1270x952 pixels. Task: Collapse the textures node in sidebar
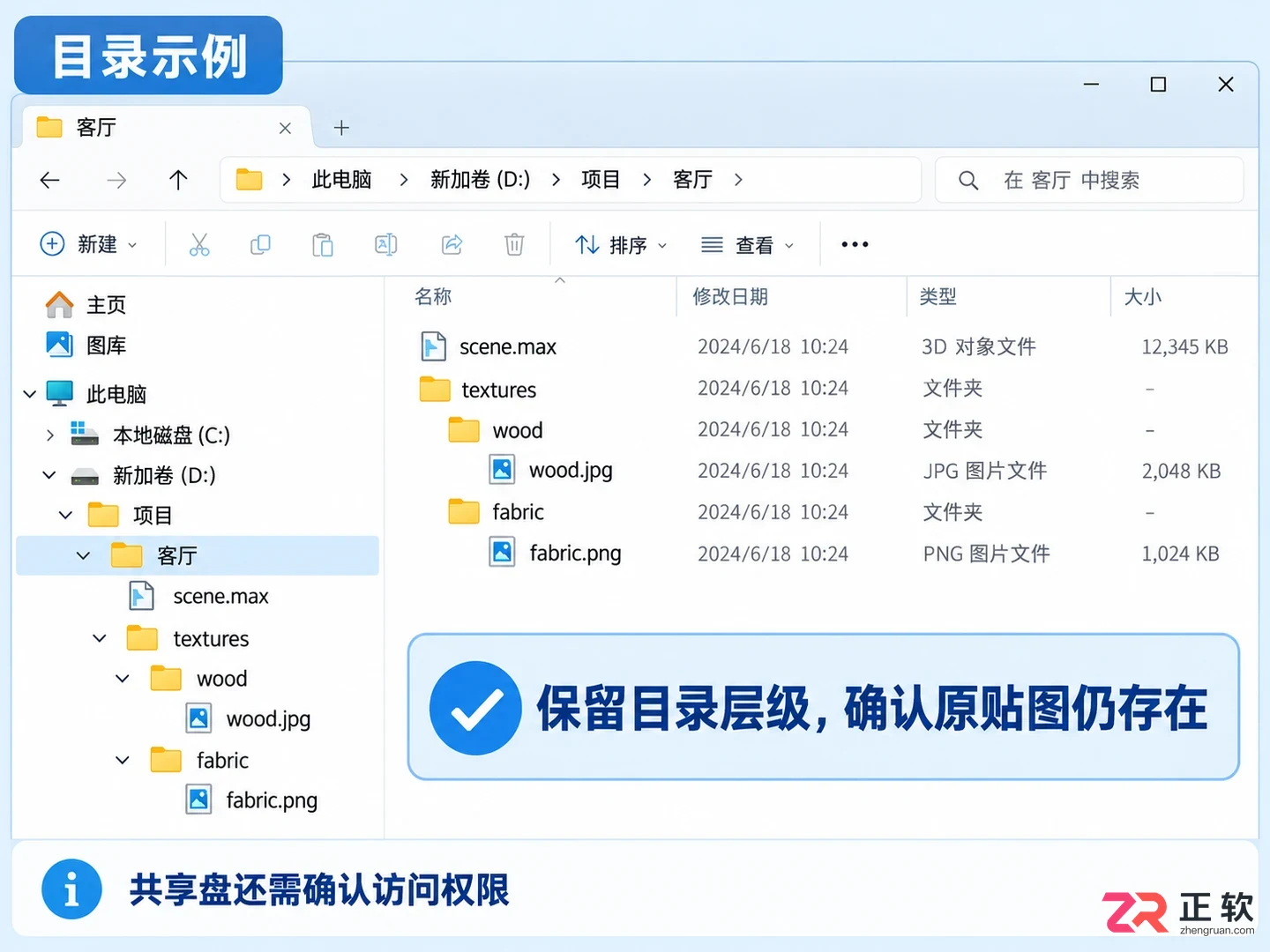(100, 638)
